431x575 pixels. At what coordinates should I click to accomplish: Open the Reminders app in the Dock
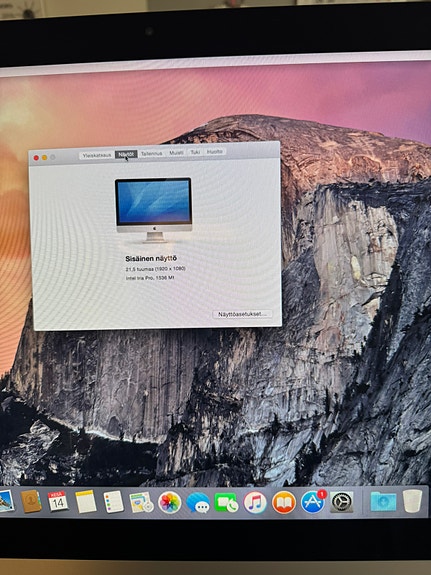114,502
